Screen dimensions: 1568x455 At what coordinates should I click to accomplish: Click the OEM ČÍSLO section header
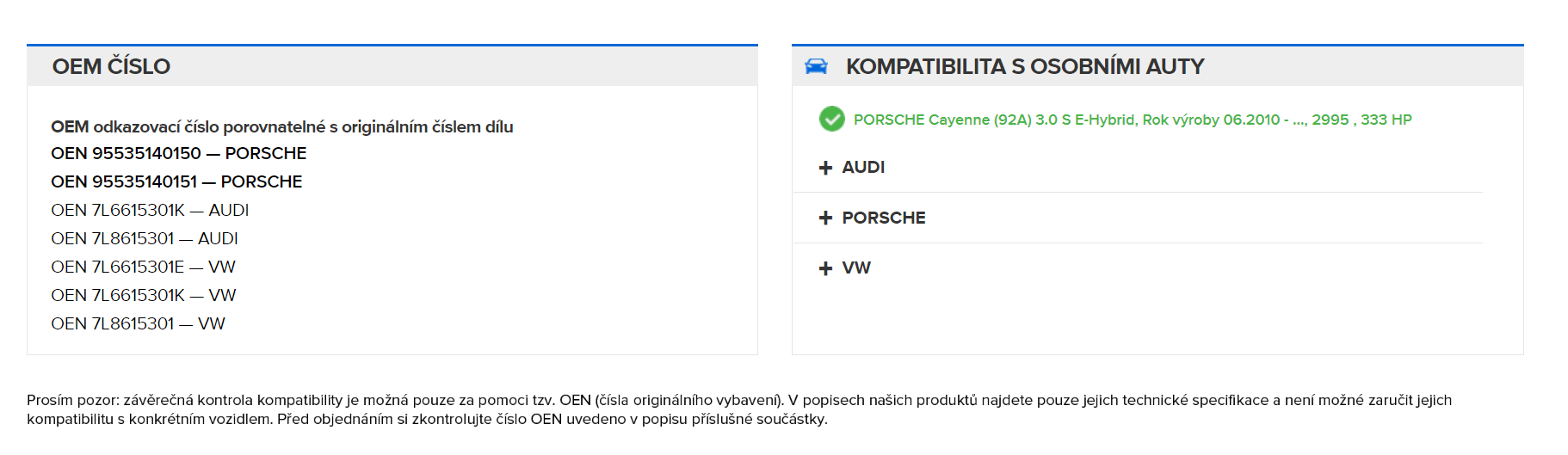[111, 66]
